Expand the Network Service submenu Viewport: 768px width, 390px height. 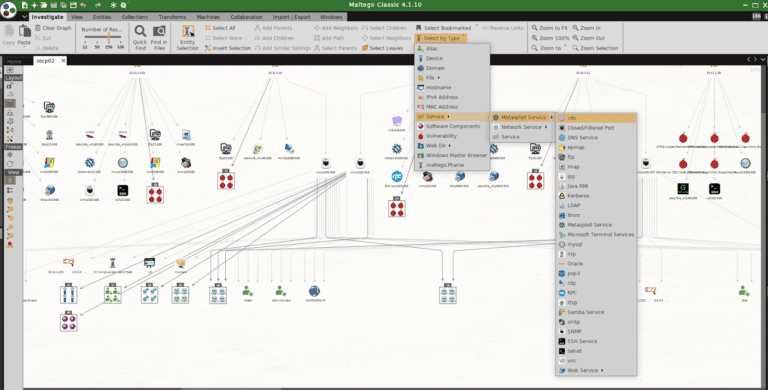(523, 127)
